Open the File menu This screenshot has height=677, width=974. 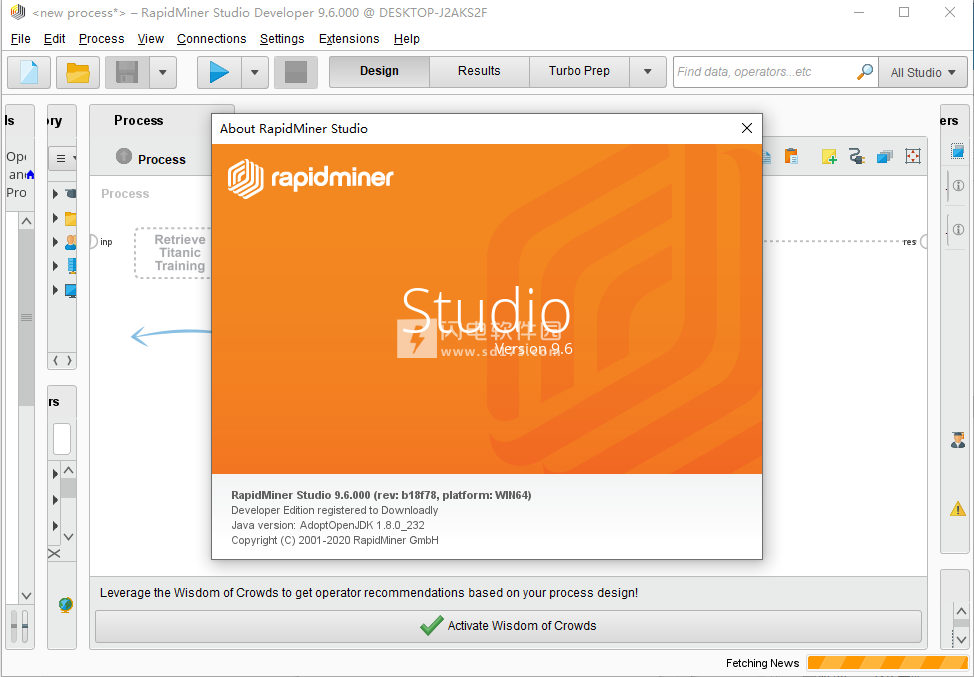point(20,39)
